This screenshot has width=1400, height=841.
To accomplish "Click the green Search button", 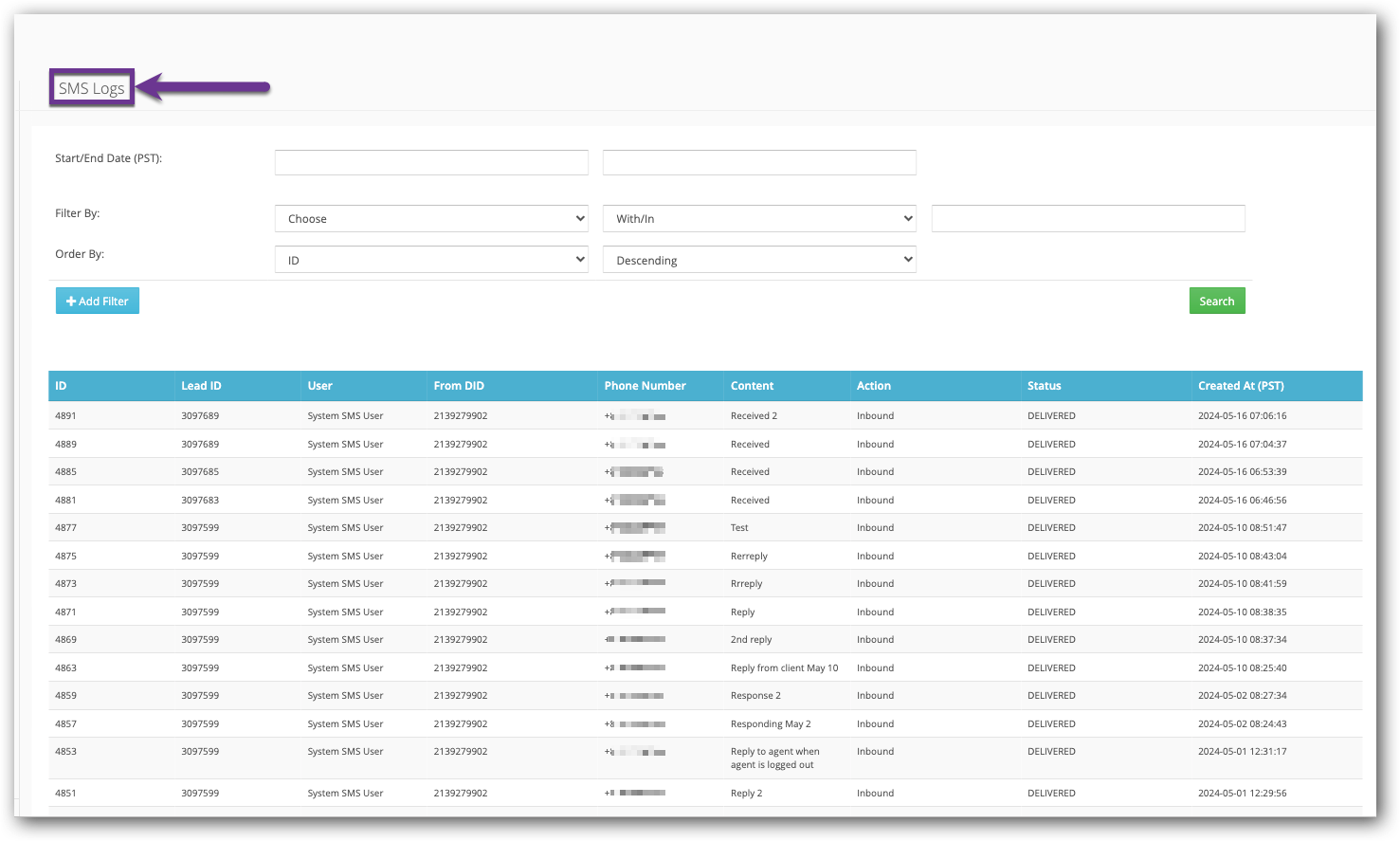I will tap(1216, 302).
